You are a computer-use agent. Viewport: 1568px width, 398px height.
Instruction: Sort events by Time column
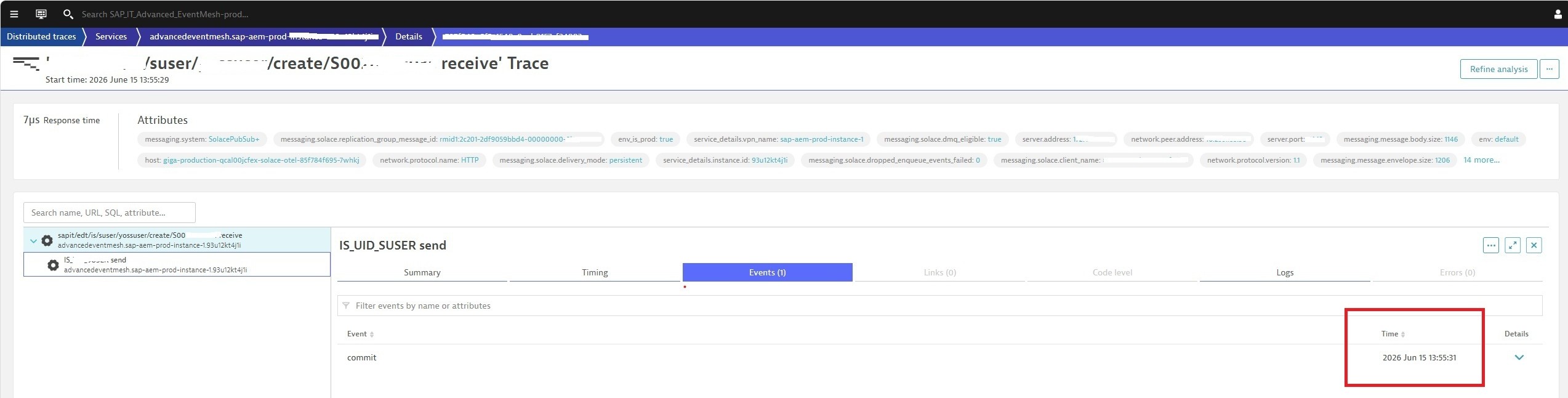pos(1393,334)
